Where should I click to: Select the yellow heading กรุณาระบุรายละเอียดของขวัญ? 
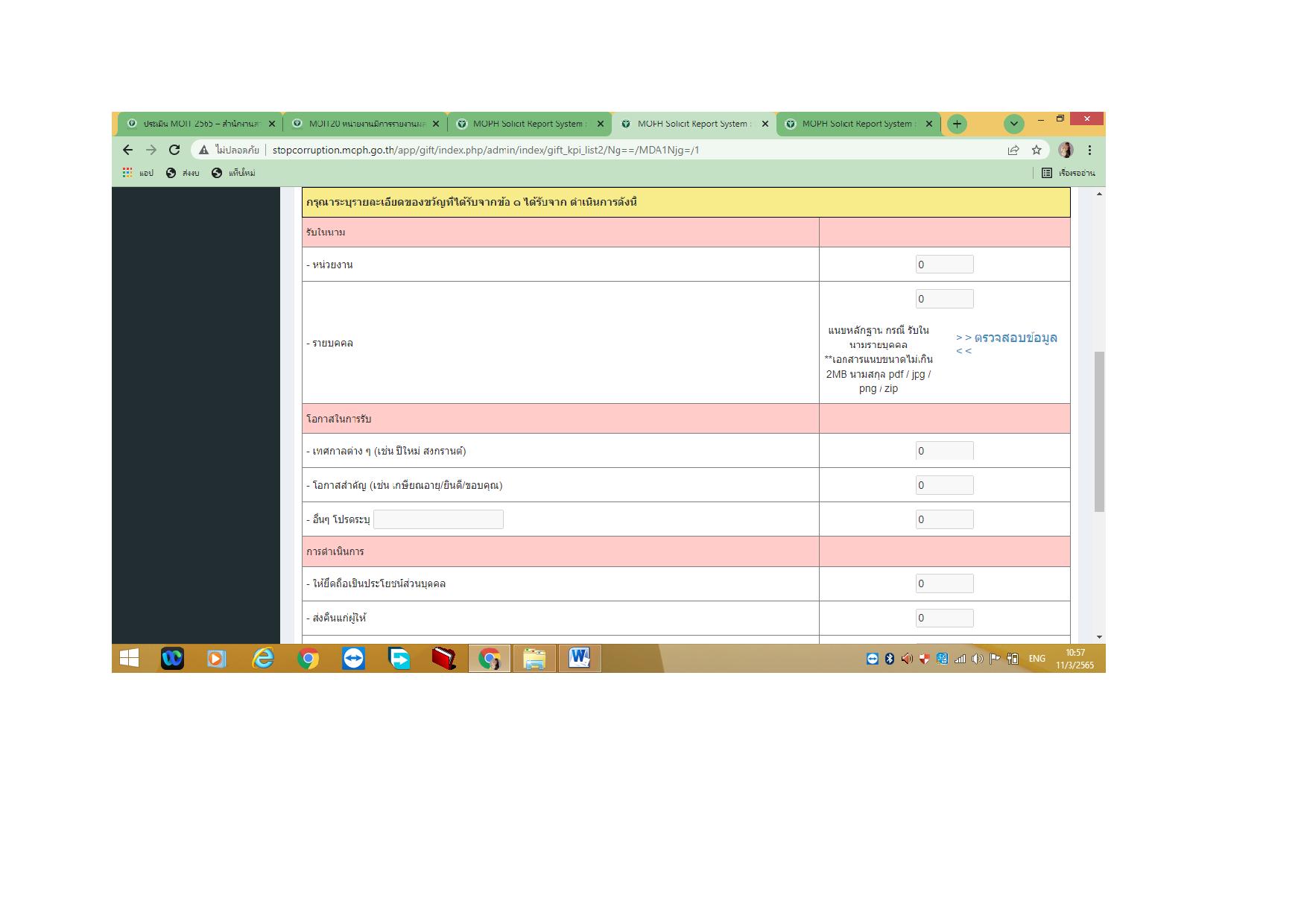coord(471,202)
